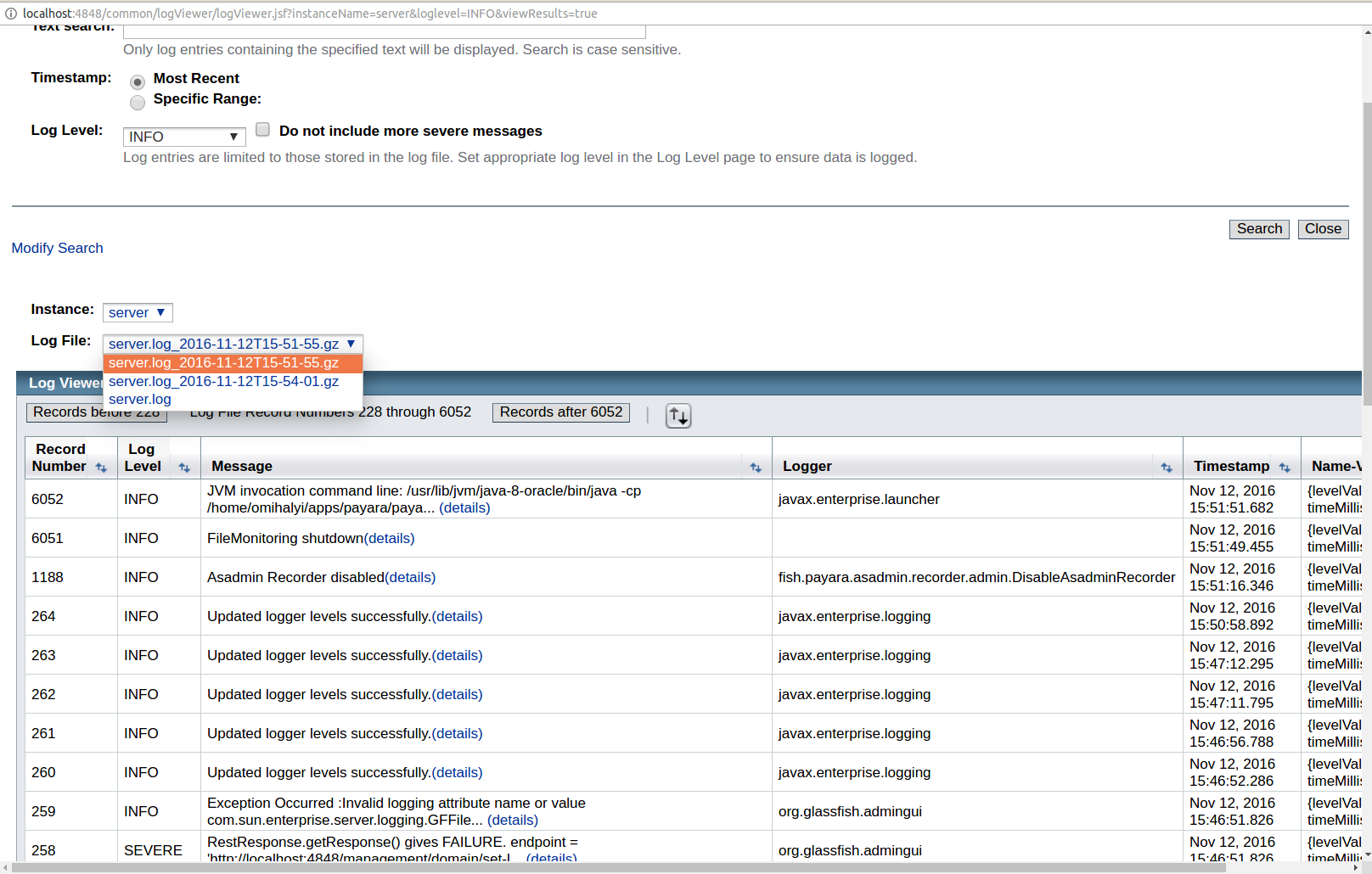Open the Log Level dropdown
Viewport: 1372px width, 874px height.
click(183, 137)
